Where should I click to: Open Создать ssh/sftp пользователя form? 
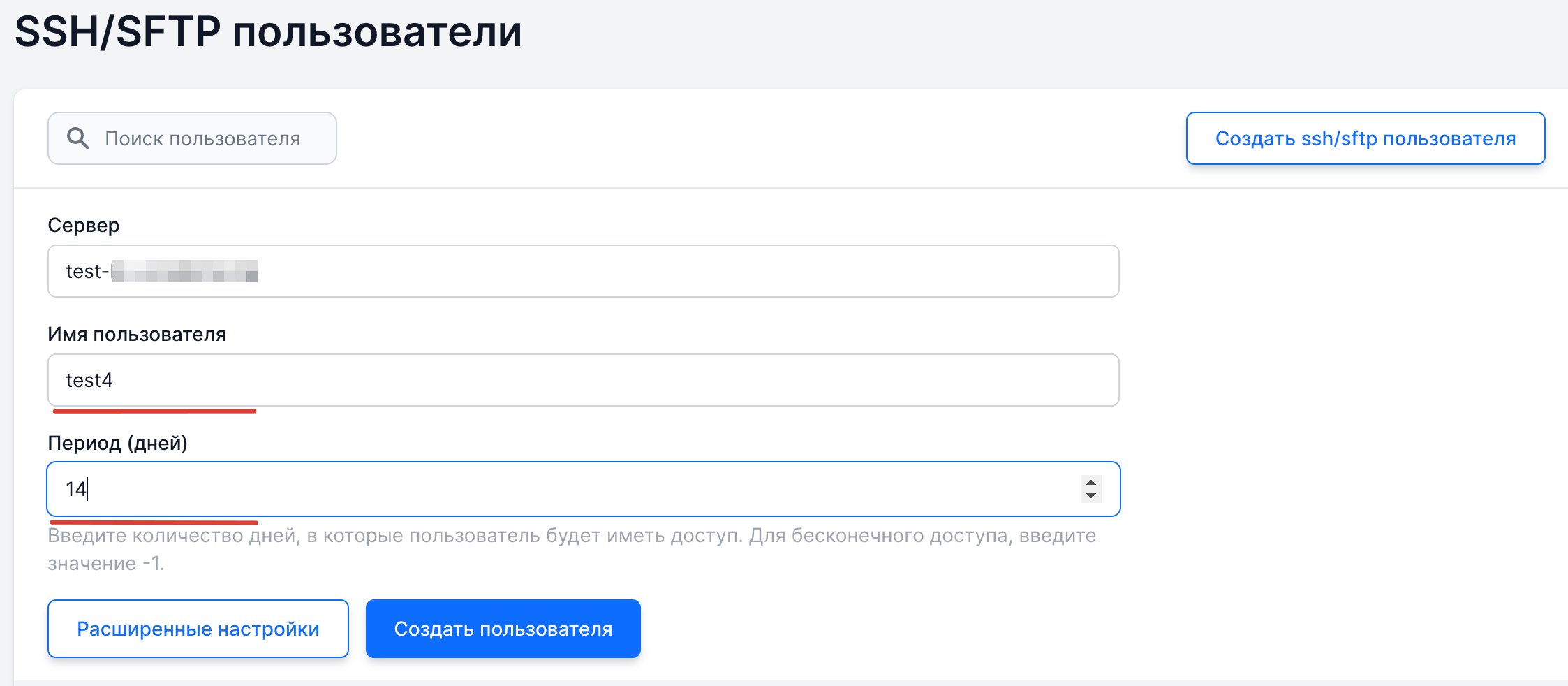(x=1366, y=138)
